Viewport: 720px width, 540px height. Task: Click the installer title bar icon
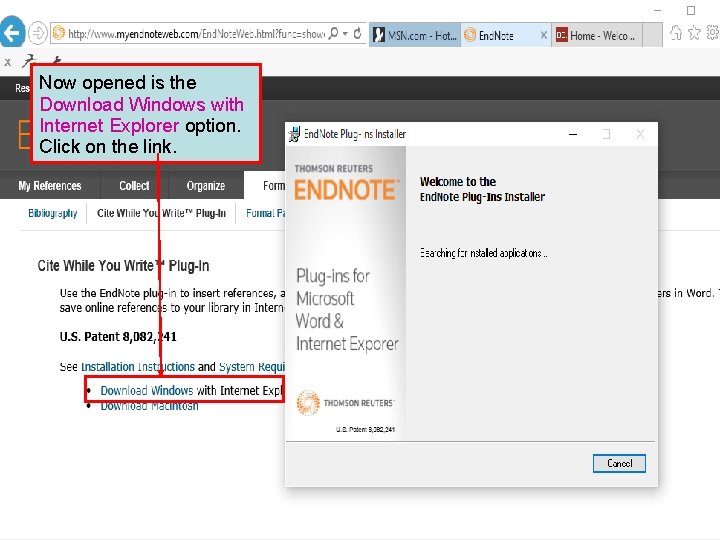point(294,134)
